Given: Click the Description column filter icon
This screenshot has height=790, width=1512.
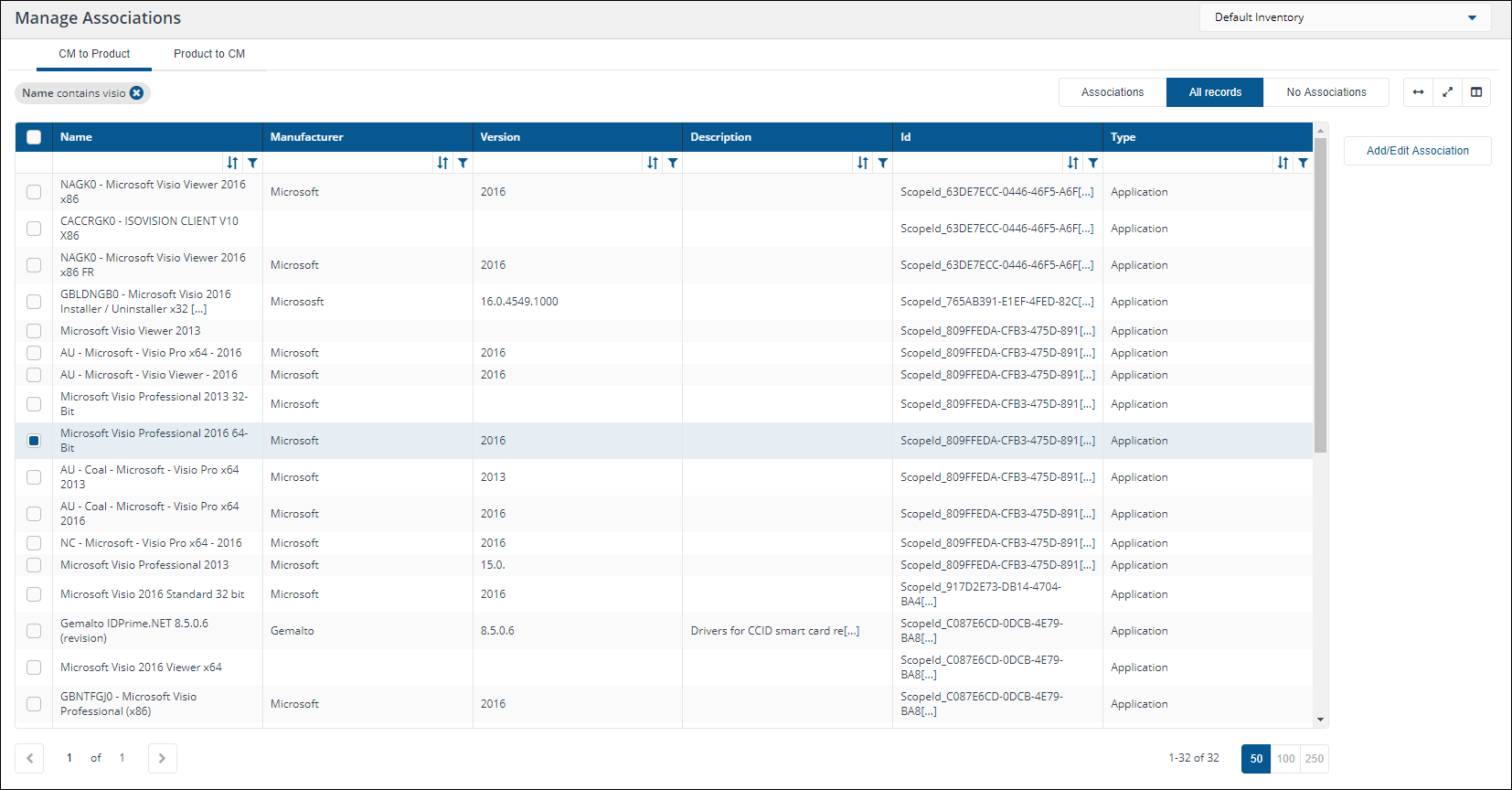Looking at the screenshot, I should [x=882, y=163].
